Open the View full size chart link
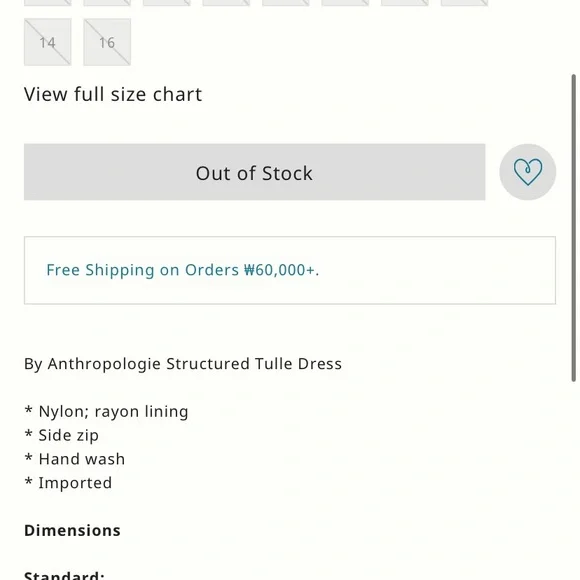The height and width of the screenshot is (580, 580). [113, 94]
